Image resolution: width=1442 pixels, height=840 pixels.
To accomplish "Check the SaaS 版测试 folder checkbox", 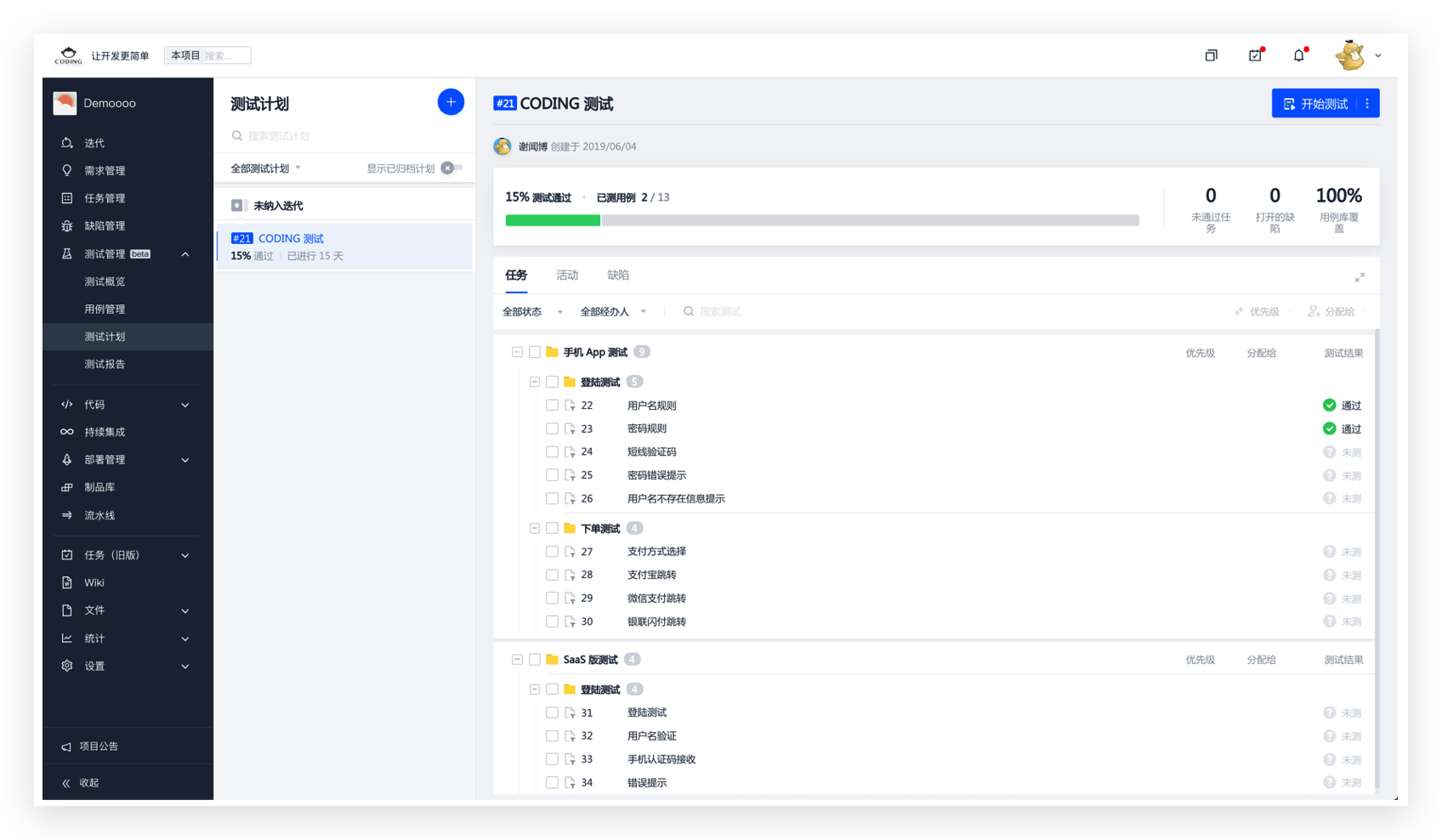I will click(x=535, y=660).
